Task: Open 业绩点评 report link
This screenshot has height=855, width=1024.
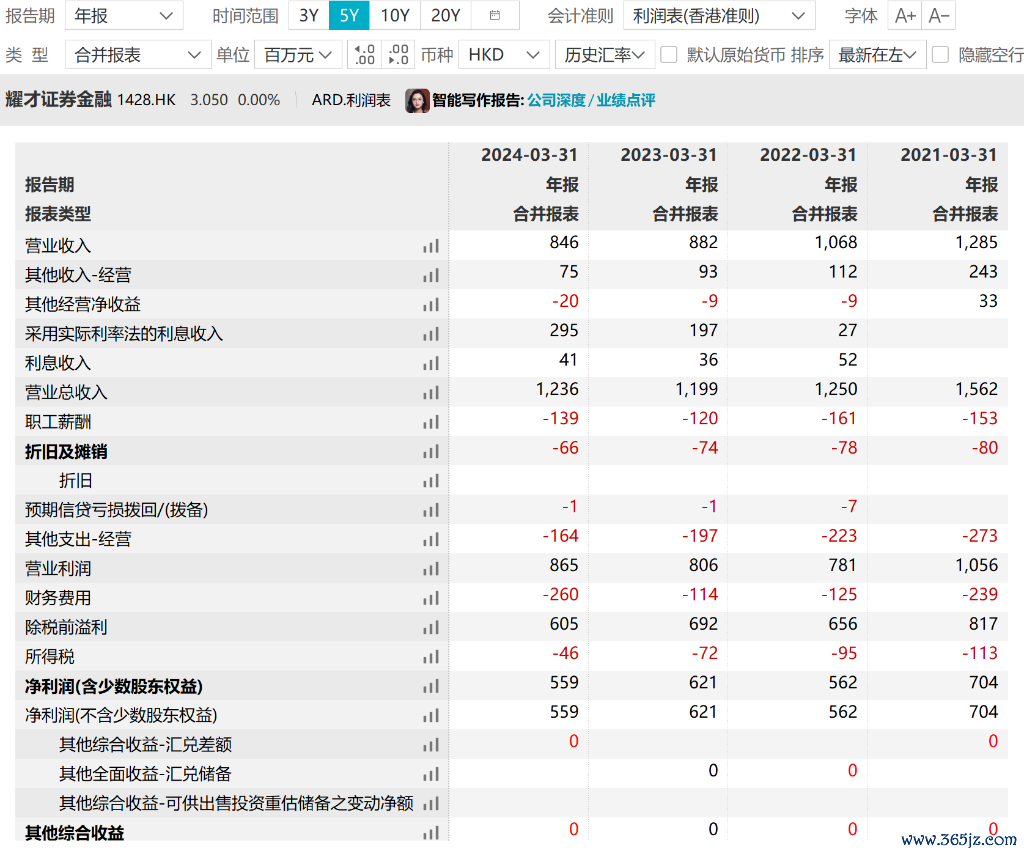Action: [626, 101]
